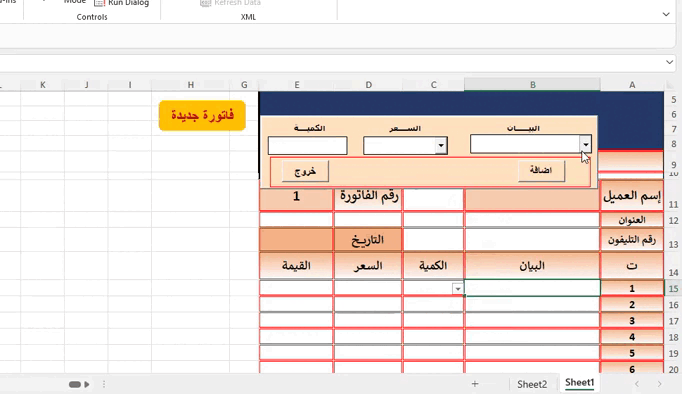This screenshot has height=394, width=682.
Task: Click the previous sheet navigation arrow
Action: point(637,384)
